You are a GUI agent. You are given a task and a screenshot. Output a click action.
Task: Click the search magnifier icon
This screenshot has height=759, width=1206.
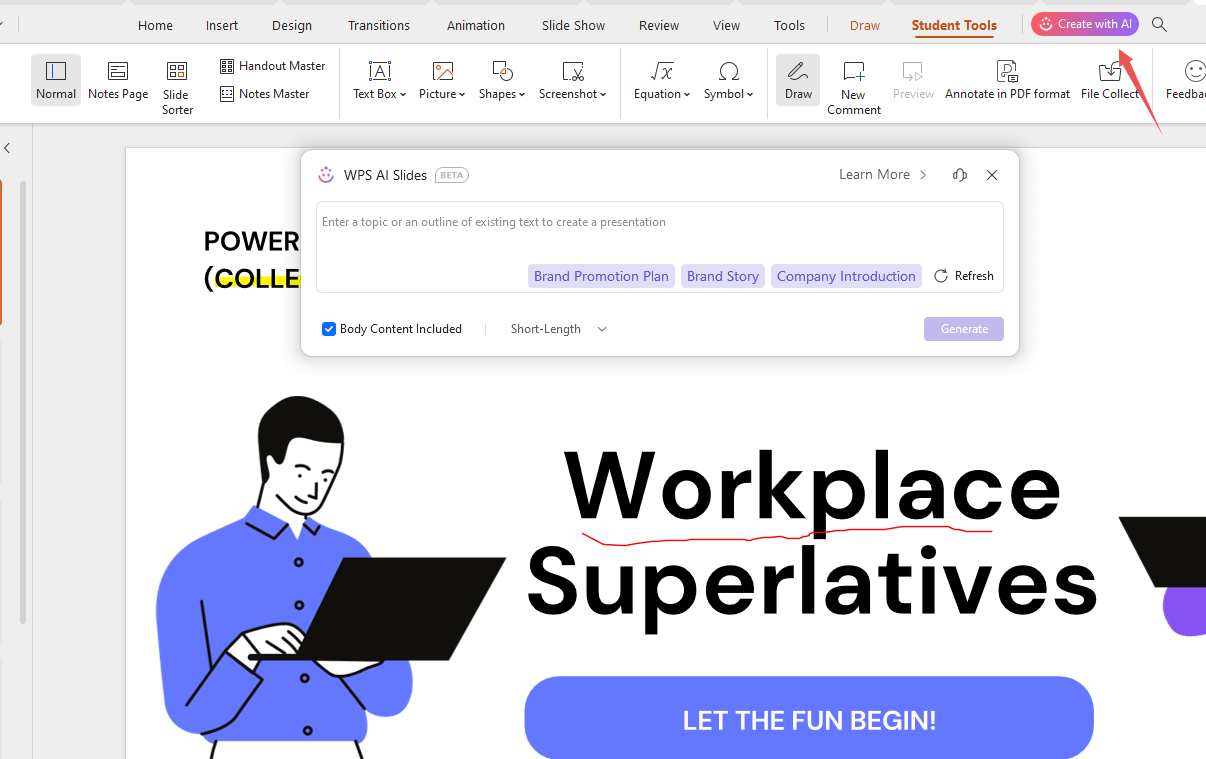click(1160, 25)
